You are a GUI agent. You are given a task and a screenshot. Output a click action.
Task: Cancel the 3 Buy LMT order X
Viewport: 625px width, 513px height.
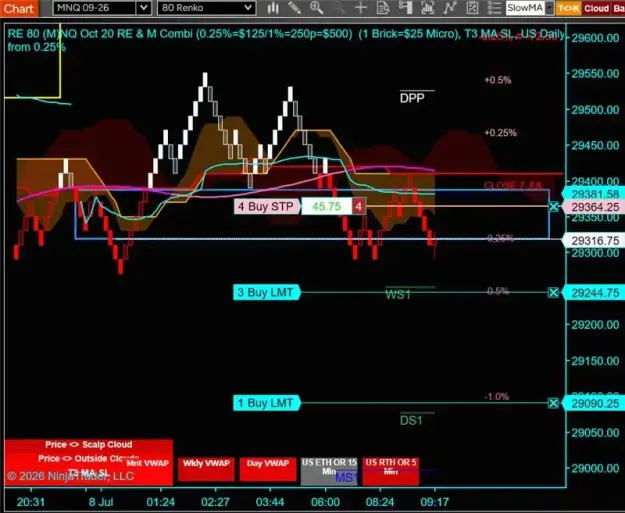553,293
